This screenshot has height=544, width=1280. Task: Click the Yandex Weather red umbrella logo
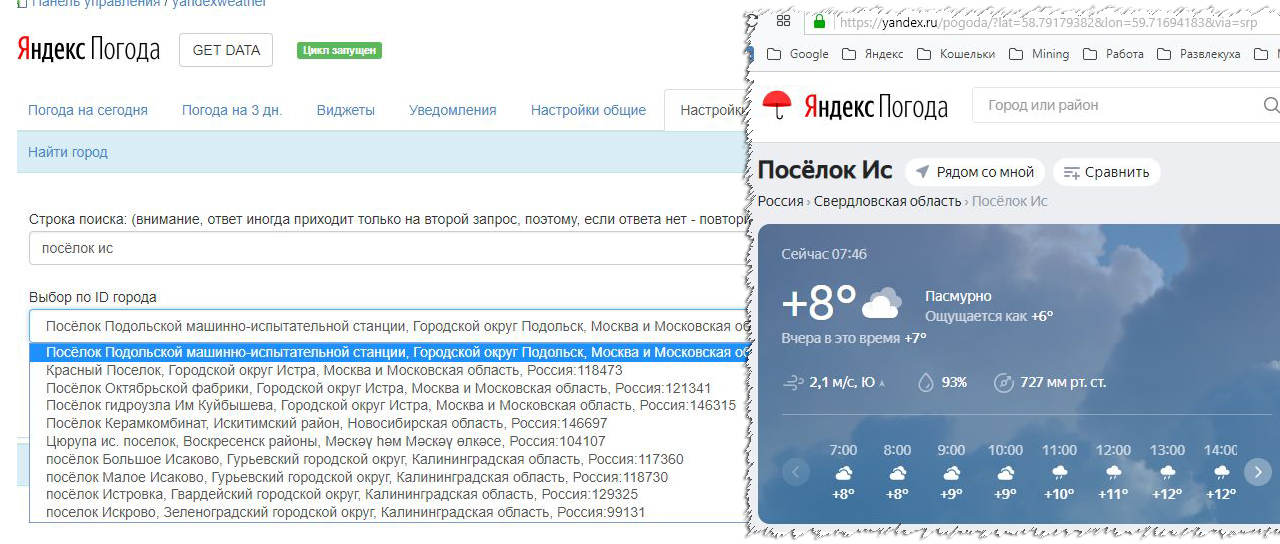coord(777,104)
